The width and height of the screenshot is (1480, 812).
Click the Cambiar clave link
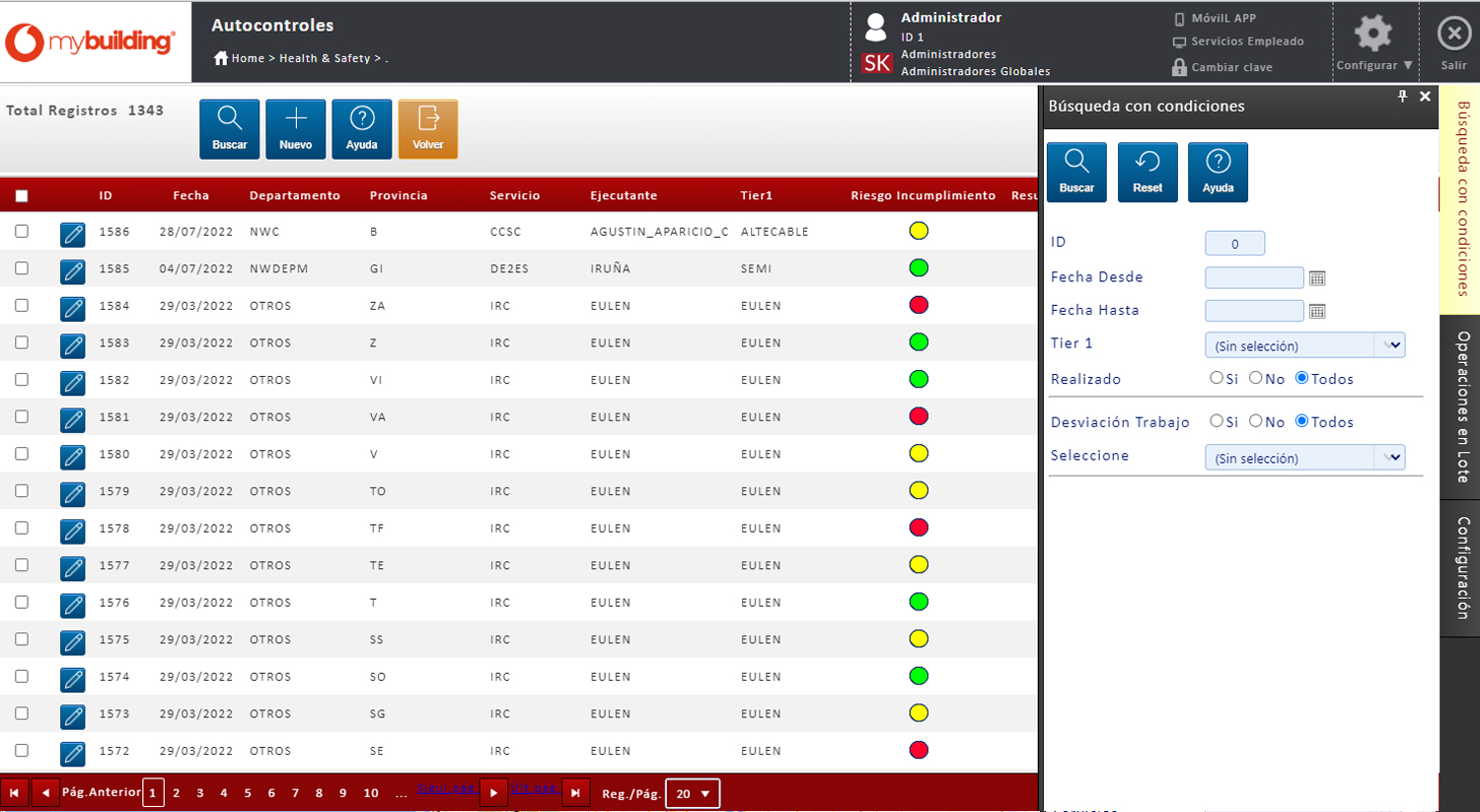point(1230,67)
